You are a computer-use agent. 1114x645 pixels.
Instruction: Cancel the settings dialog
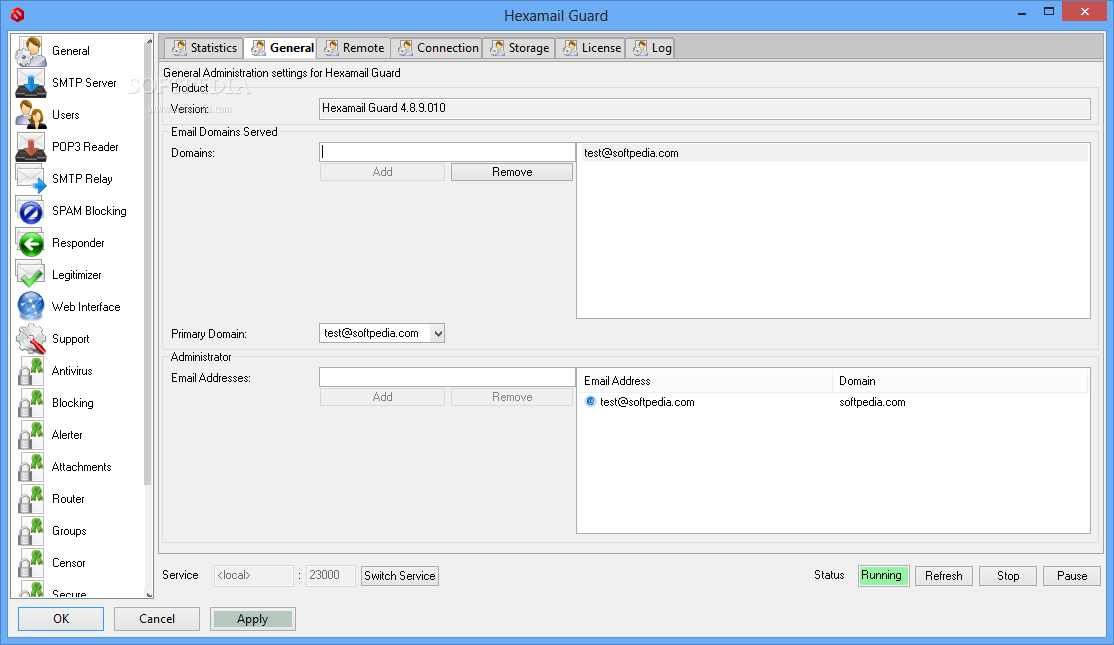pos(157,619)
